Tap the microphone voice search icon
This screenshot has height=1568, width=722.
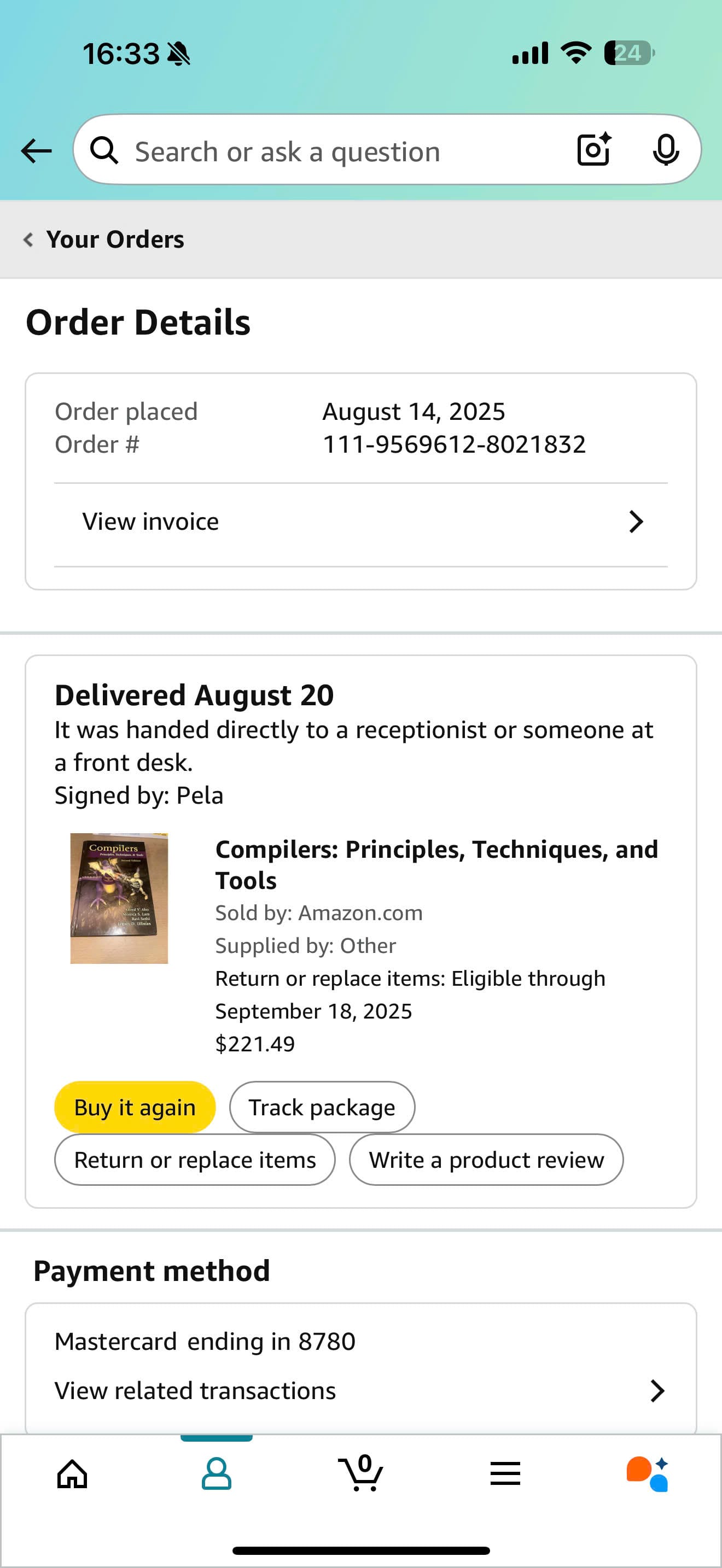(665, 150)
